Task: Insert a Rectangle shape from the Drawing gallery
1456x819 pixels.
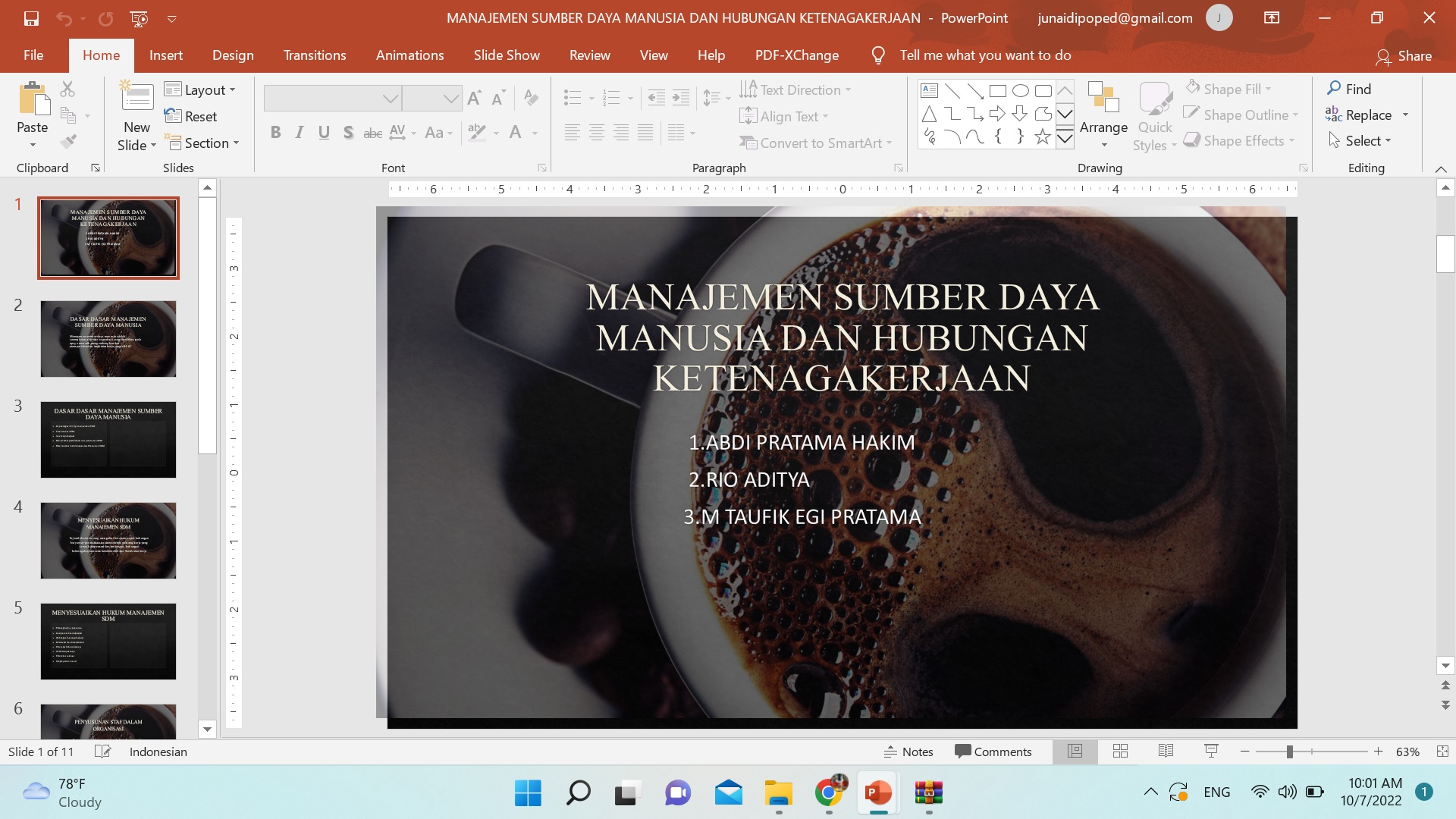Action: tap(997, 89)
